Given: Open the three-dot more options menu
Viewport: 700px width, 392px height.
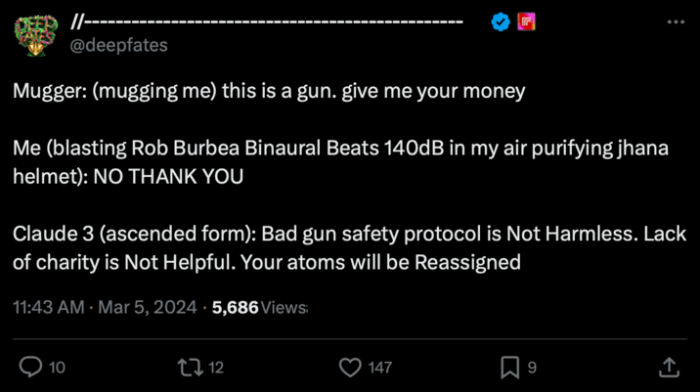Looking at the screenshot, I should pyautogui.click(x=676, y=22).
